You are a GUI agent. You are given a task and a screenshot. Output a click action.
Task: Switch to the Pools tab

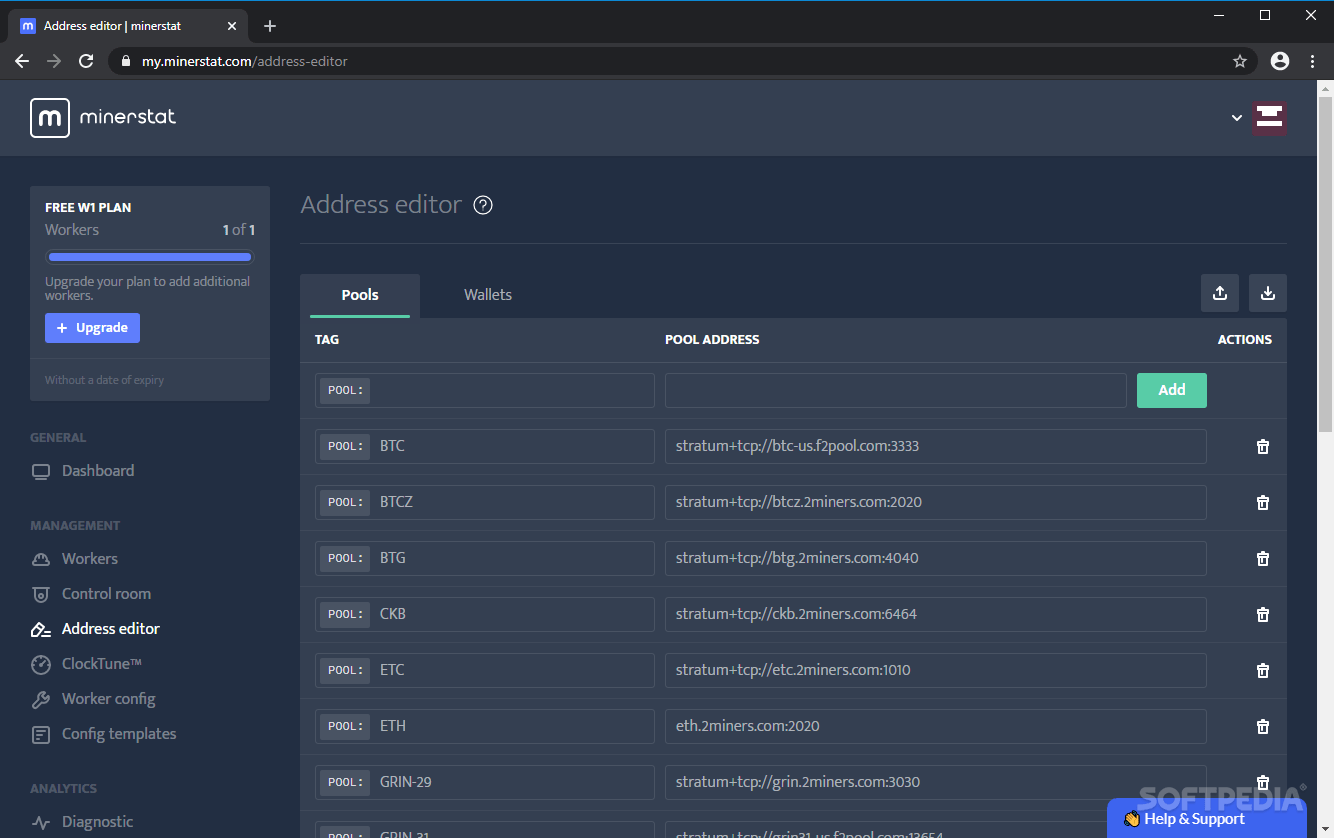tap(360, 295)
